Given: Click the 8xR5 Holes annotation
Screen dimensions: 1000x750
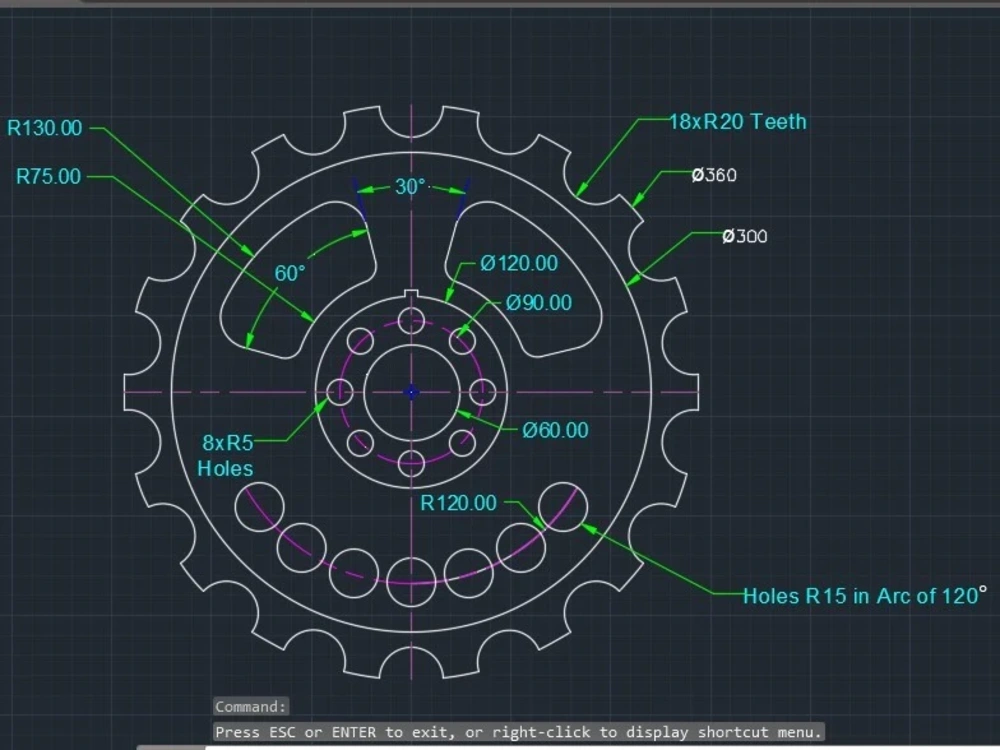Looking at the screenshot, I should pos(226,455).
